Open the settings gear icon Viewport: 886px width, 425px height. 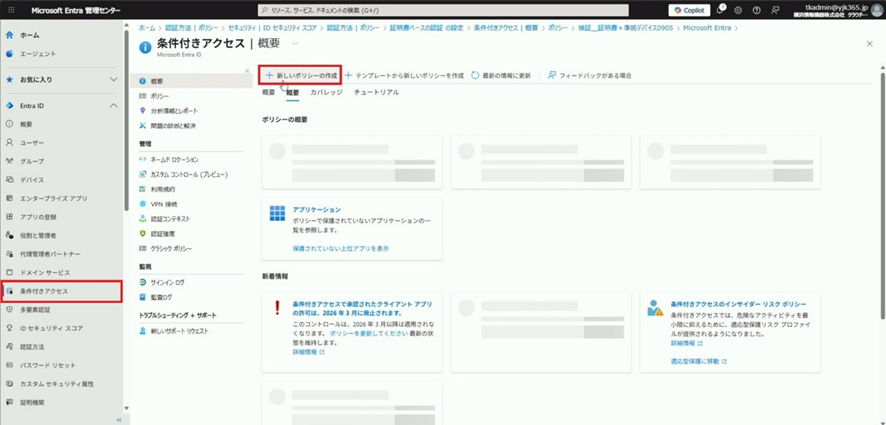tap(739, 9)
